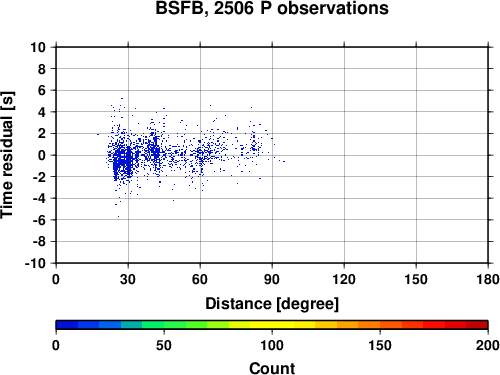Click the y-axis tick label -10
Image resolution: width=500 pixels, height=375 pixels.
point(35,263)
